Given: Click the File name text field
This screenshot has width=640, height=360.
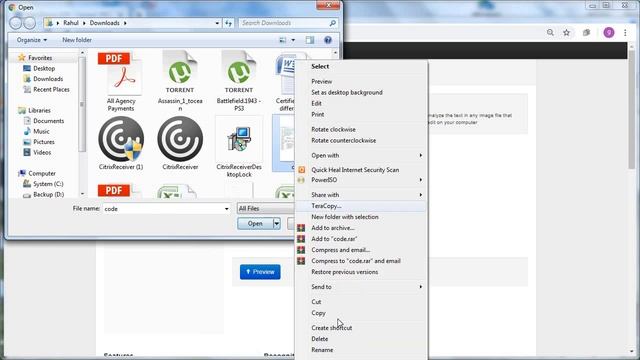Looking at the screenshot, I should click(x=163, y=209).
